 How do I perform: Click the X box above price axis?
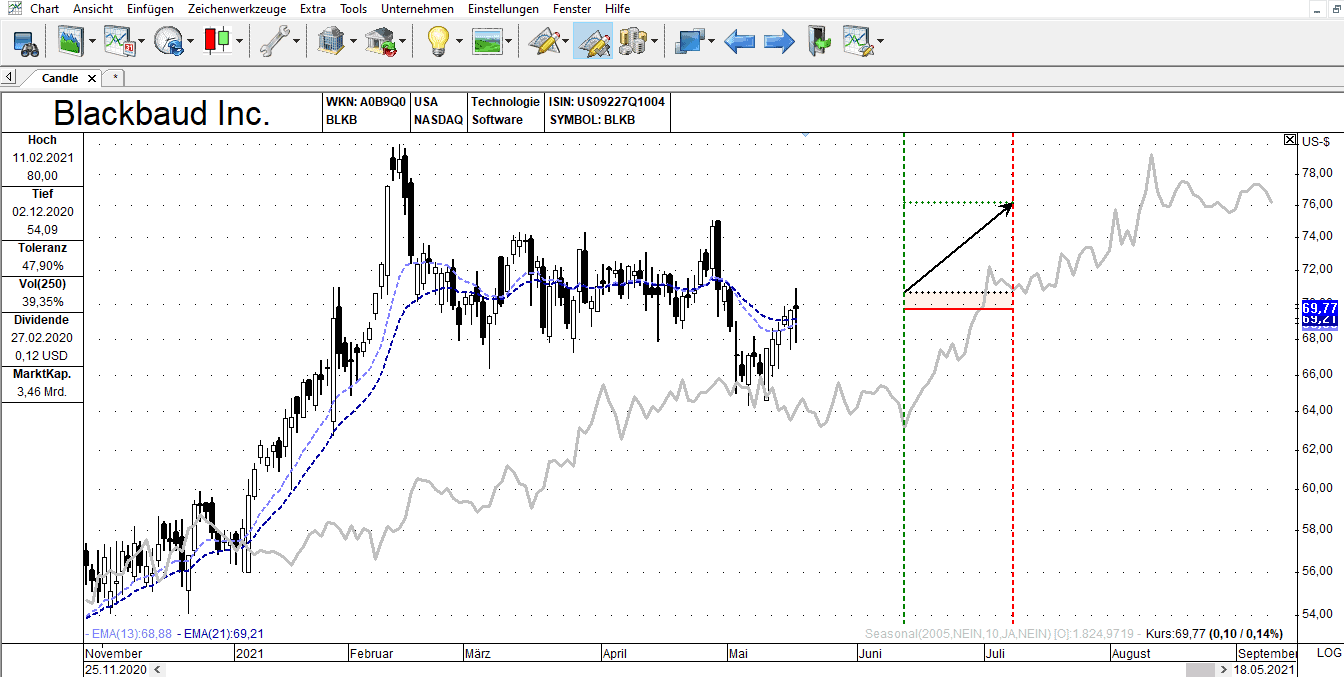click(x=1289, y=140)
